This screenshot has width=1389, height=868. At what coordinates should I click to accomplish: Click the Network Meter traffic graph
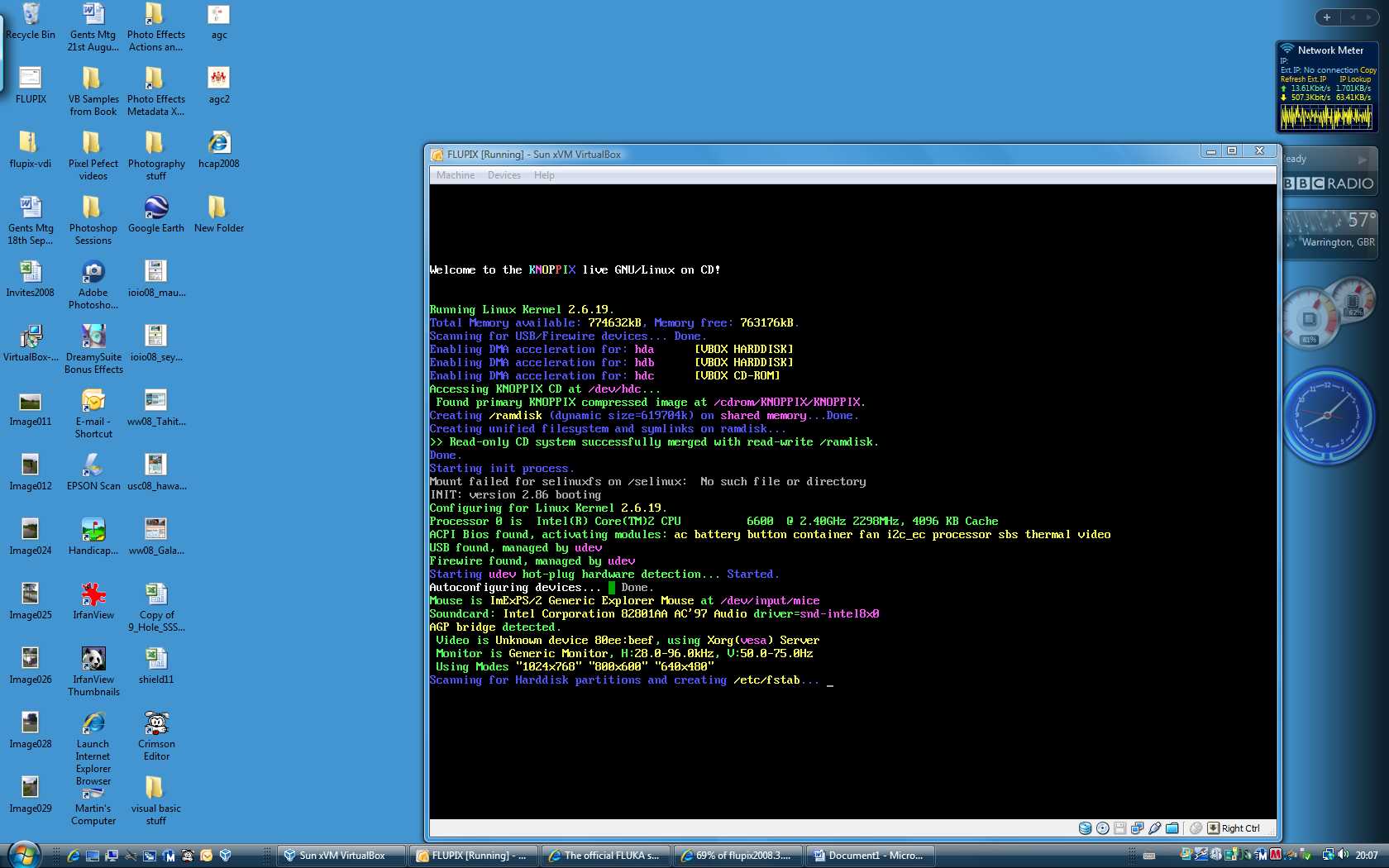point(1327,117)
